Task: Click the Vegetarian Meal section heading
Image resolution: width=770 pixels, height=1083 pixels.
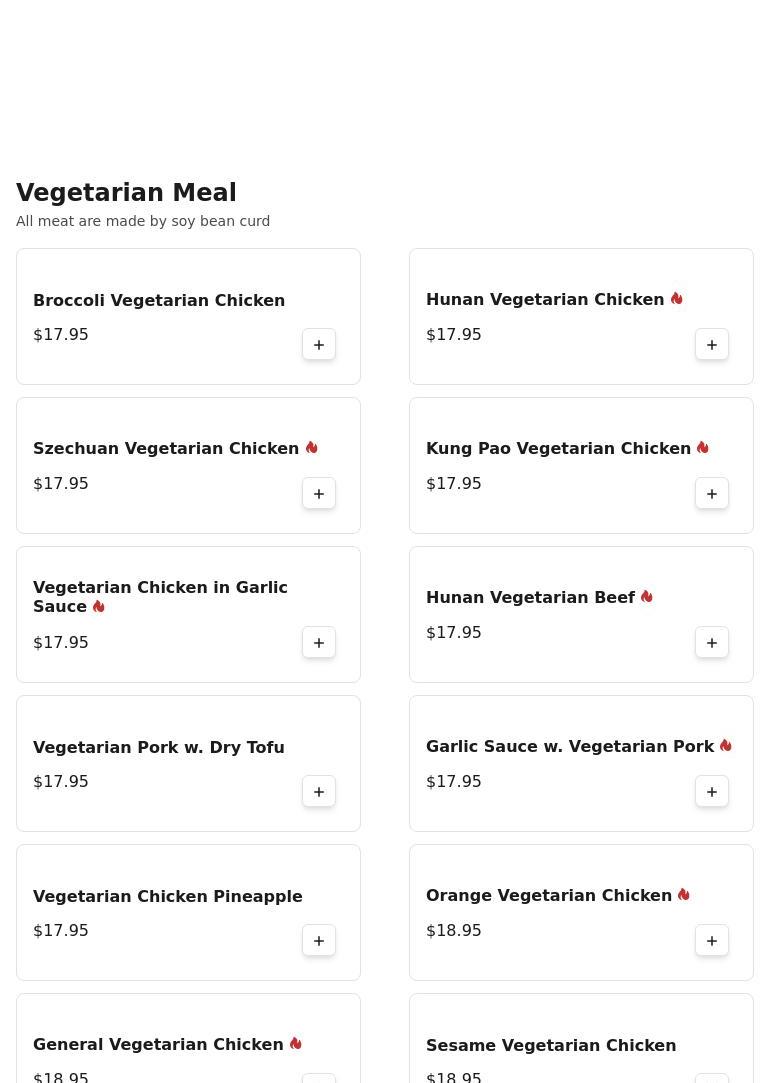Action: click(126, 193)
